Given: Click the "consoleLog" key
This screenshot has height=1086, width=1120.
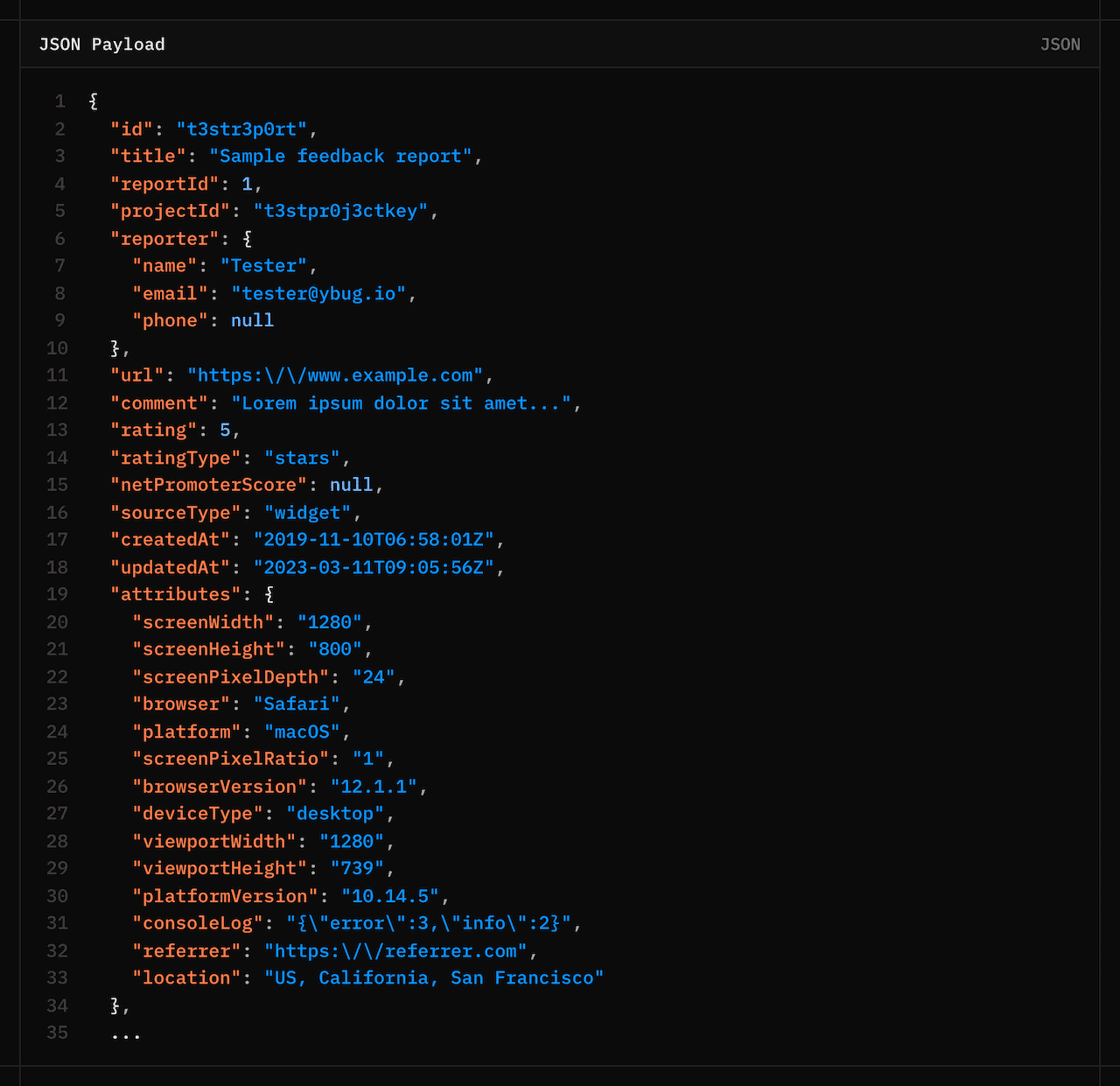Looking at the screenshot, I should click(x=198, y=923).
